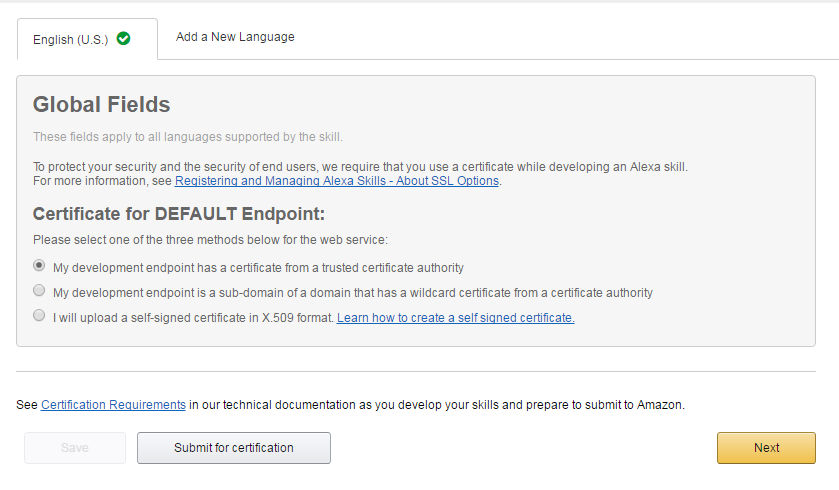
Task: Click the Certificate for DEFAULT Endpoint heading
Action: coord(179,214)
